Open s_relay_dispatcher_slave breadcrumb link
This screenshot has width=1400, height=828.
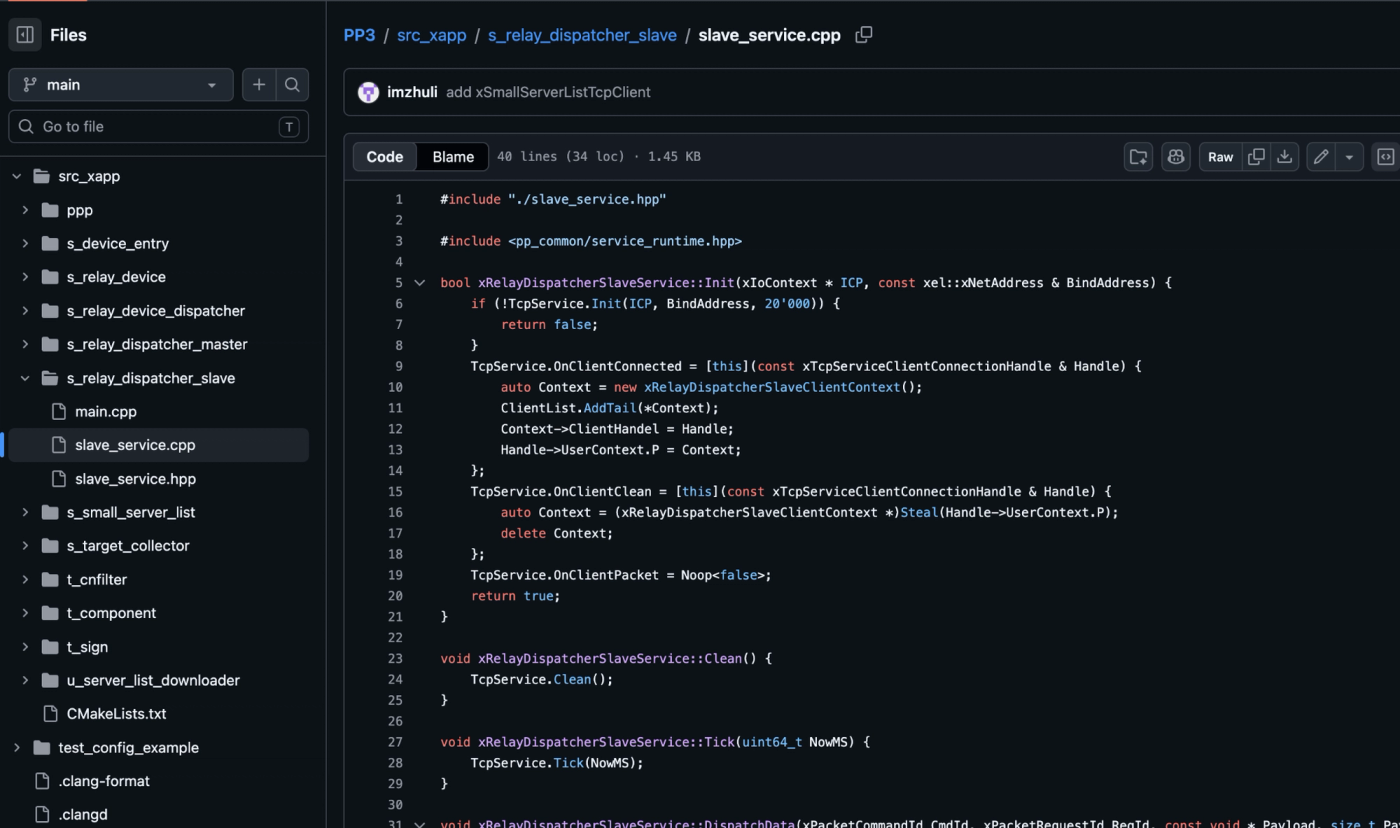[582, 35]
